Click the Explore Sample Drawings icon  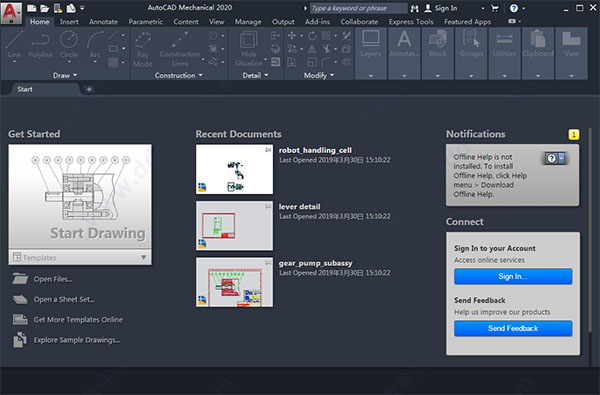point(20,340)
